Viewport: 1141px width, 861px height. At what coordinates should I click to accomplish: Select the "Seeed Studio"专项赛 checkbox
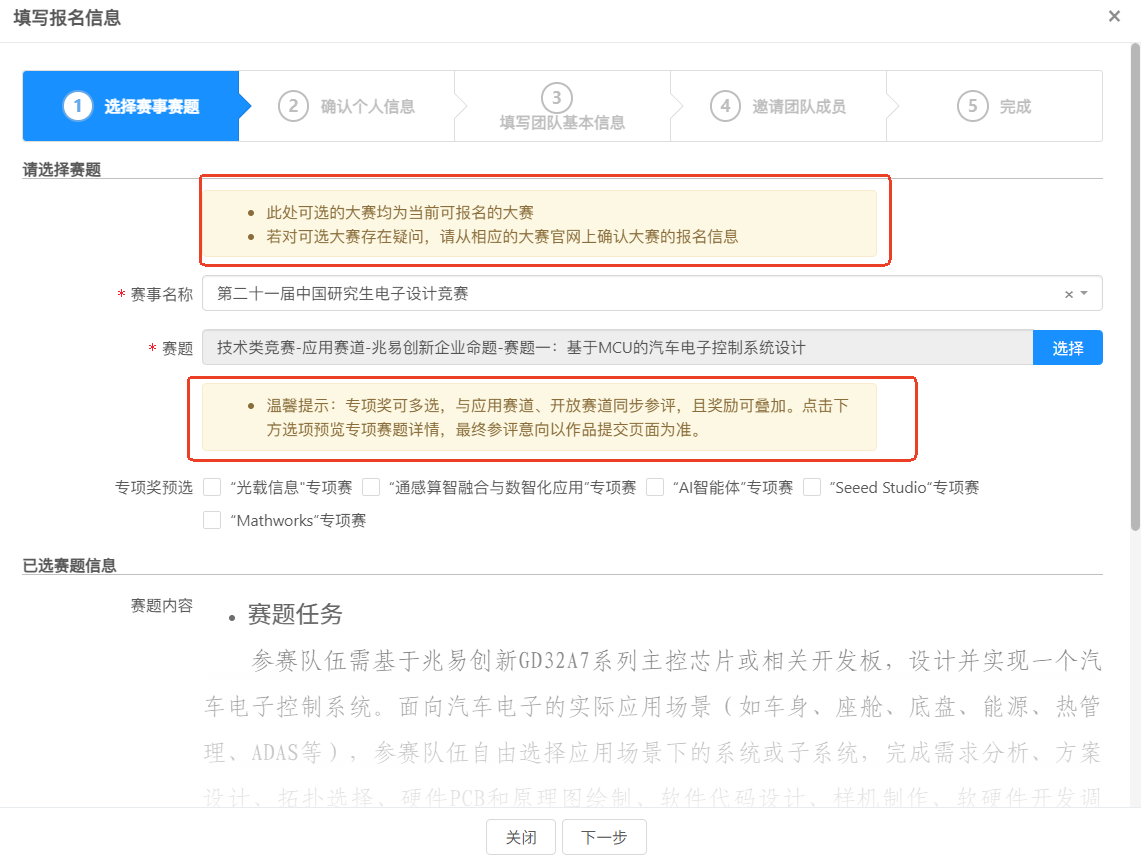(x=812, y=487)
